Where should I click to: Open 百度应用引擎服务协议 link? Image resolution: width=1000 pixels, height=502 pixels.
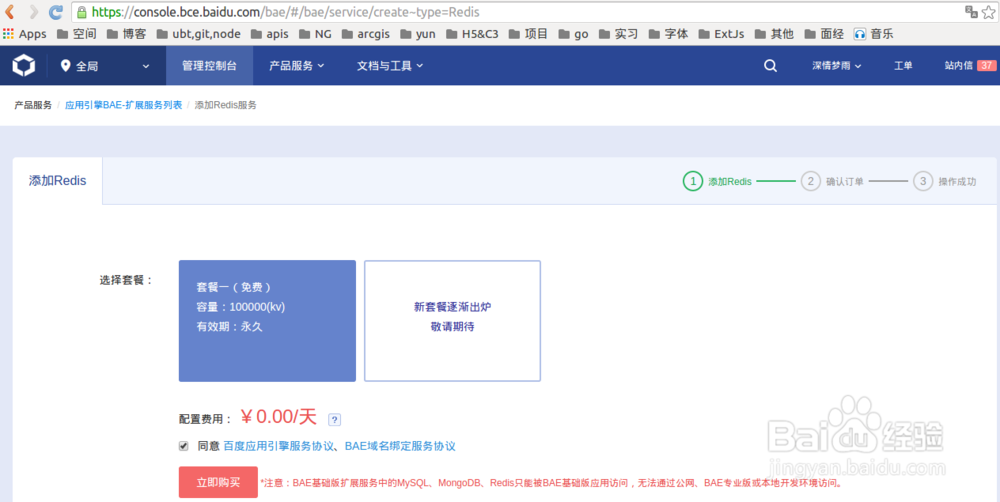pos(278,446)
